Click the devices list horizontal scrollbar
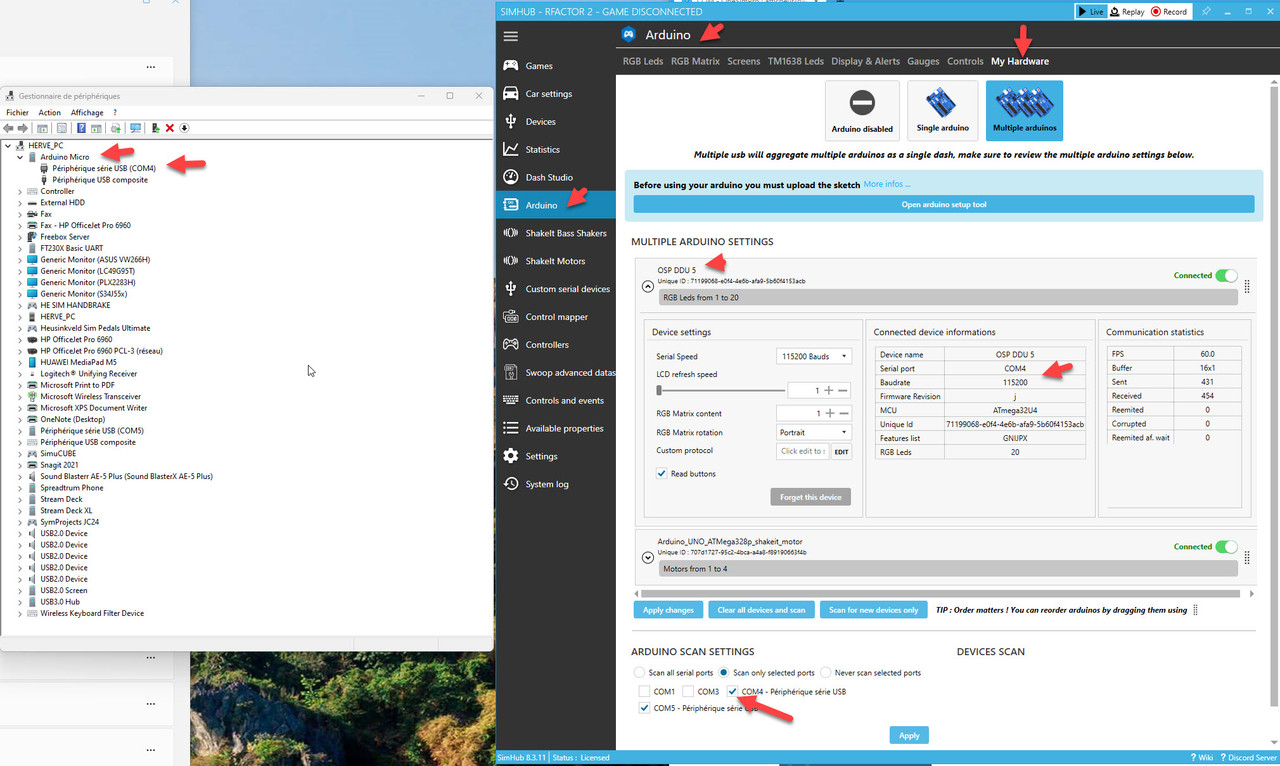Image resolution: width=1280 pixels, height=766 pixels. [x=940, y=594]
